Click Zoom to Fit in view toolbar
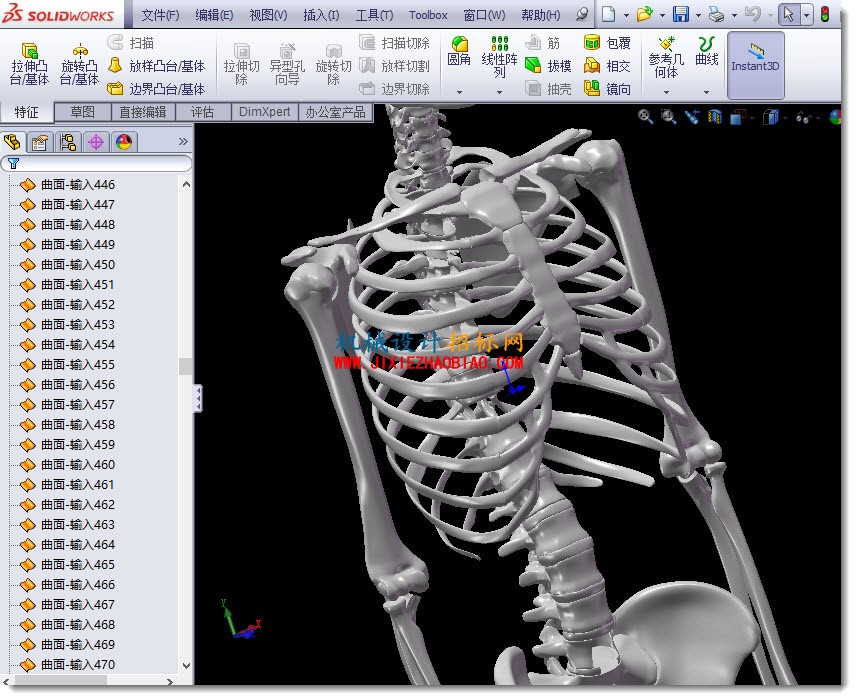This screenshot has height=700, width=856. [x=645, y=117]
